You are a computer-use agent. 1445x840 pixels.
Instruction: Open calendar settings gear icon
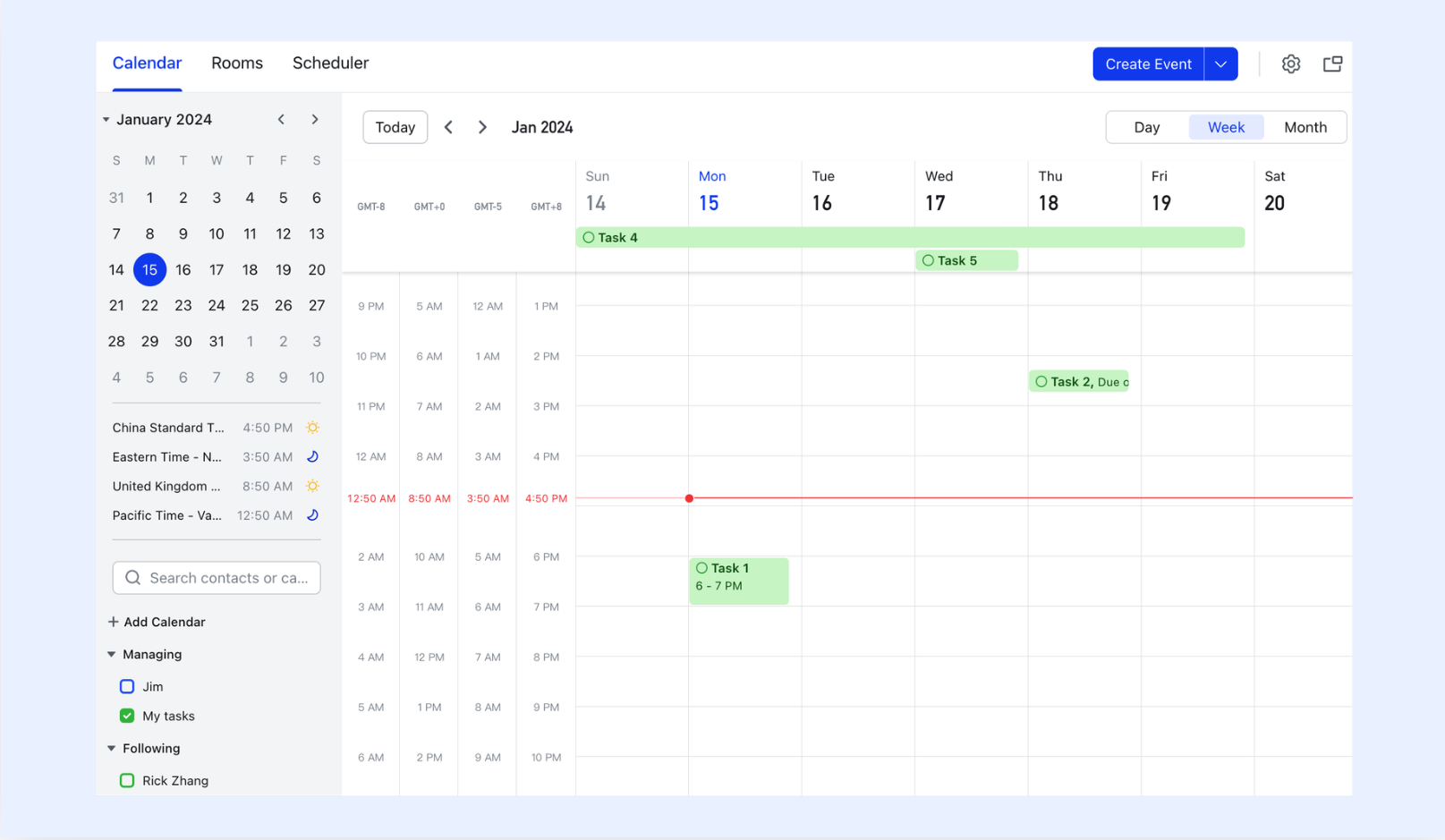pyautogui.click(x=1290, y=64)
